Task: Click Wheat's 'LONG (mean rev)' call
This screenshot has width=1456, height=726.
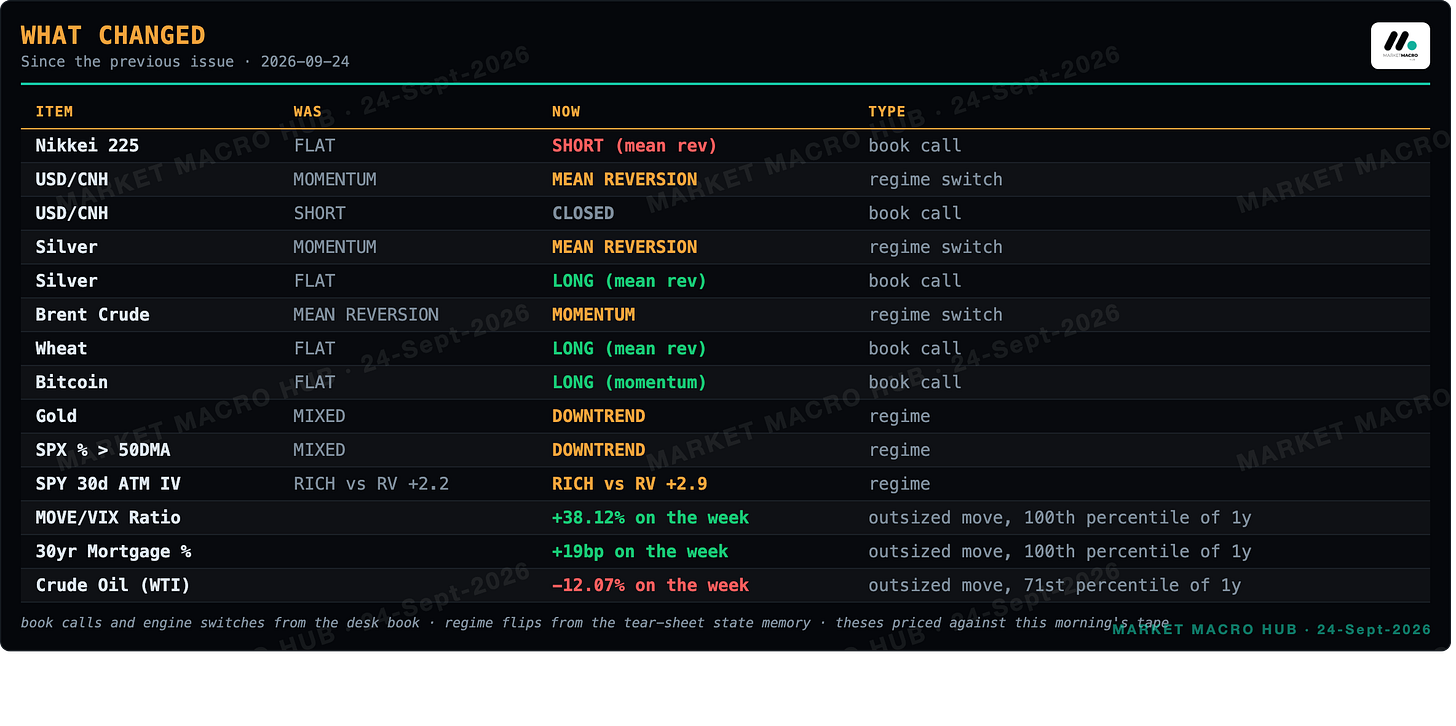Action: [629, 348]
